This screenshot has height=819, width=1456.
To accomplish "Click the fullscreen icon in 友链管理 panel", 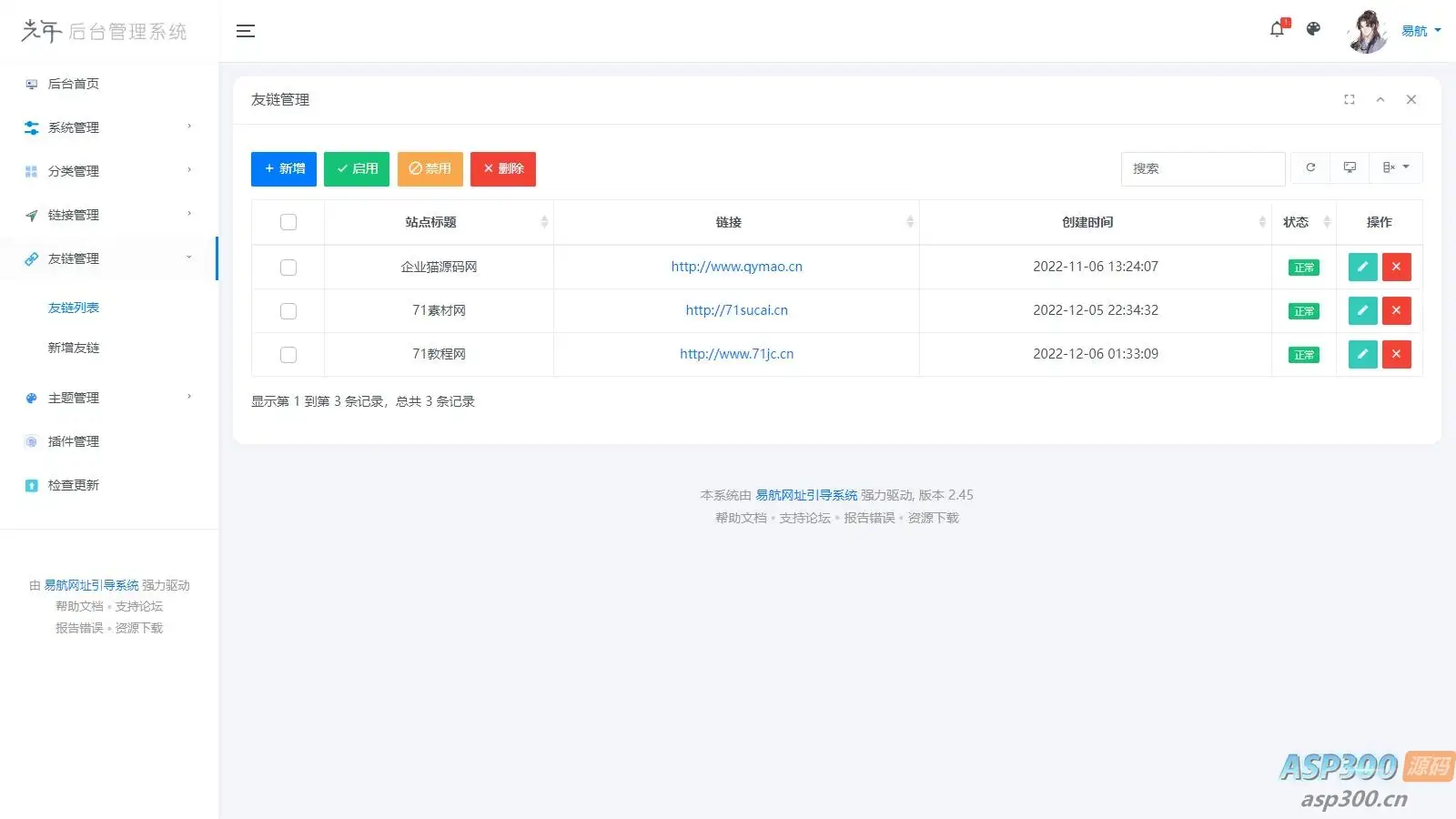I will pos(1350,100).
